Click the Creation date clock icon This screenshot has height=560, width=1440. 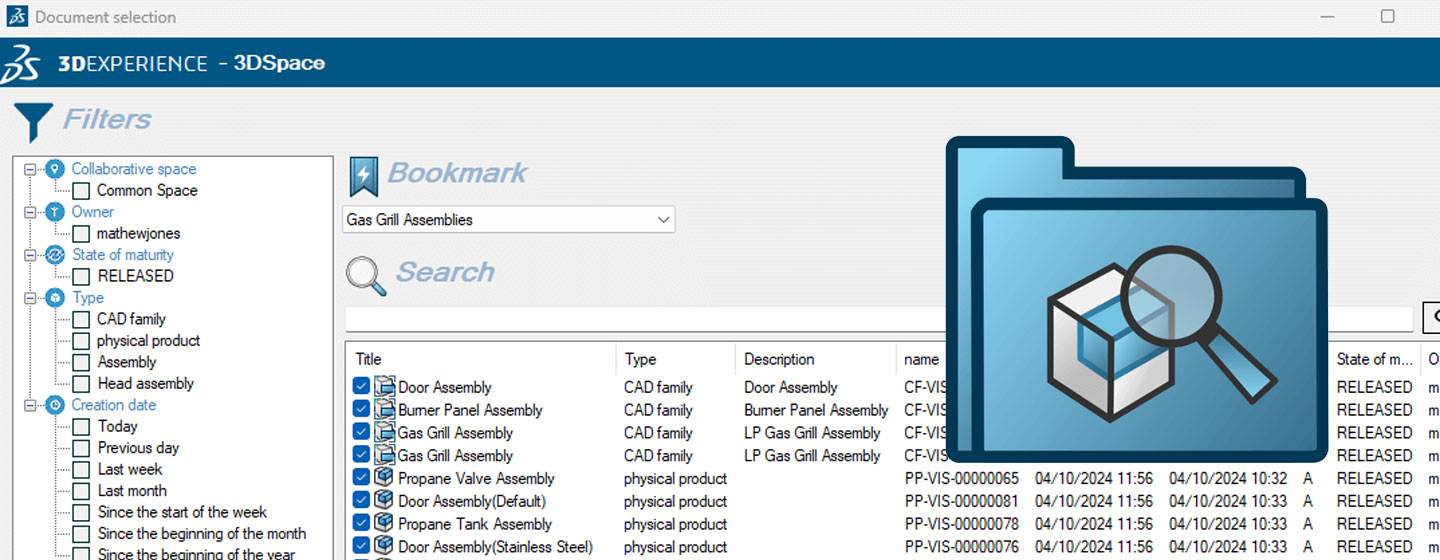point(55,405)
